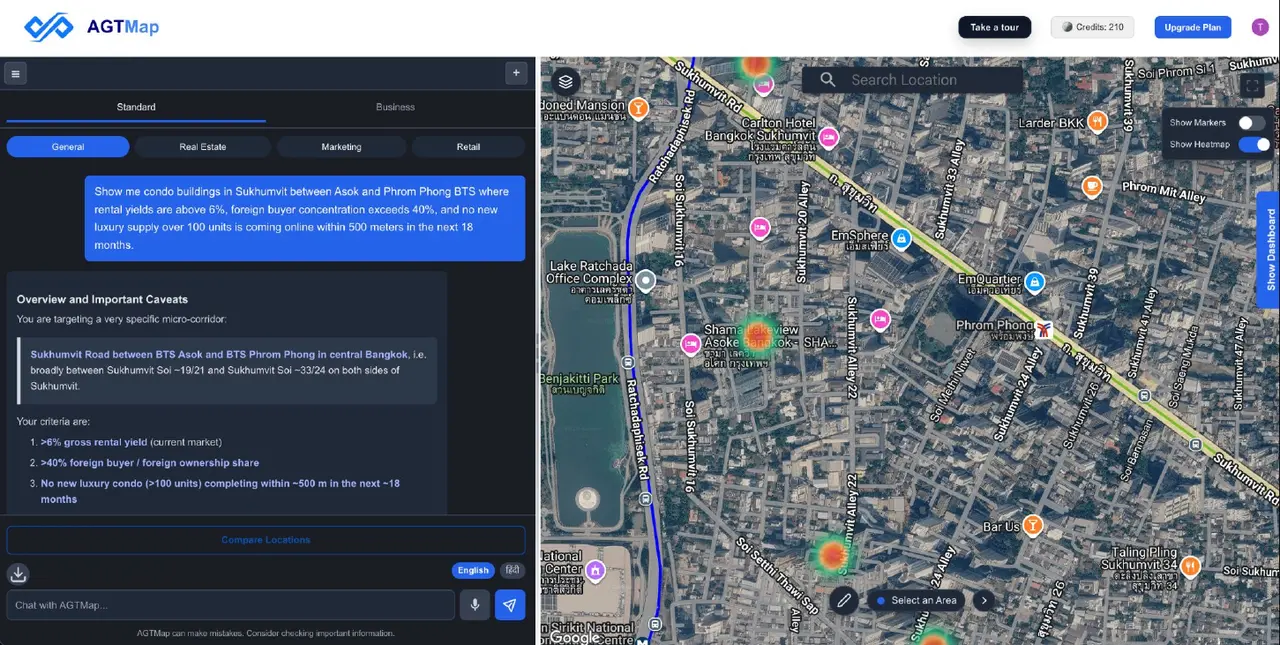Click the pink hotel marker beside Sukhumvit Alley 22
Screen dimensions: 1280x645
point(880,319)
